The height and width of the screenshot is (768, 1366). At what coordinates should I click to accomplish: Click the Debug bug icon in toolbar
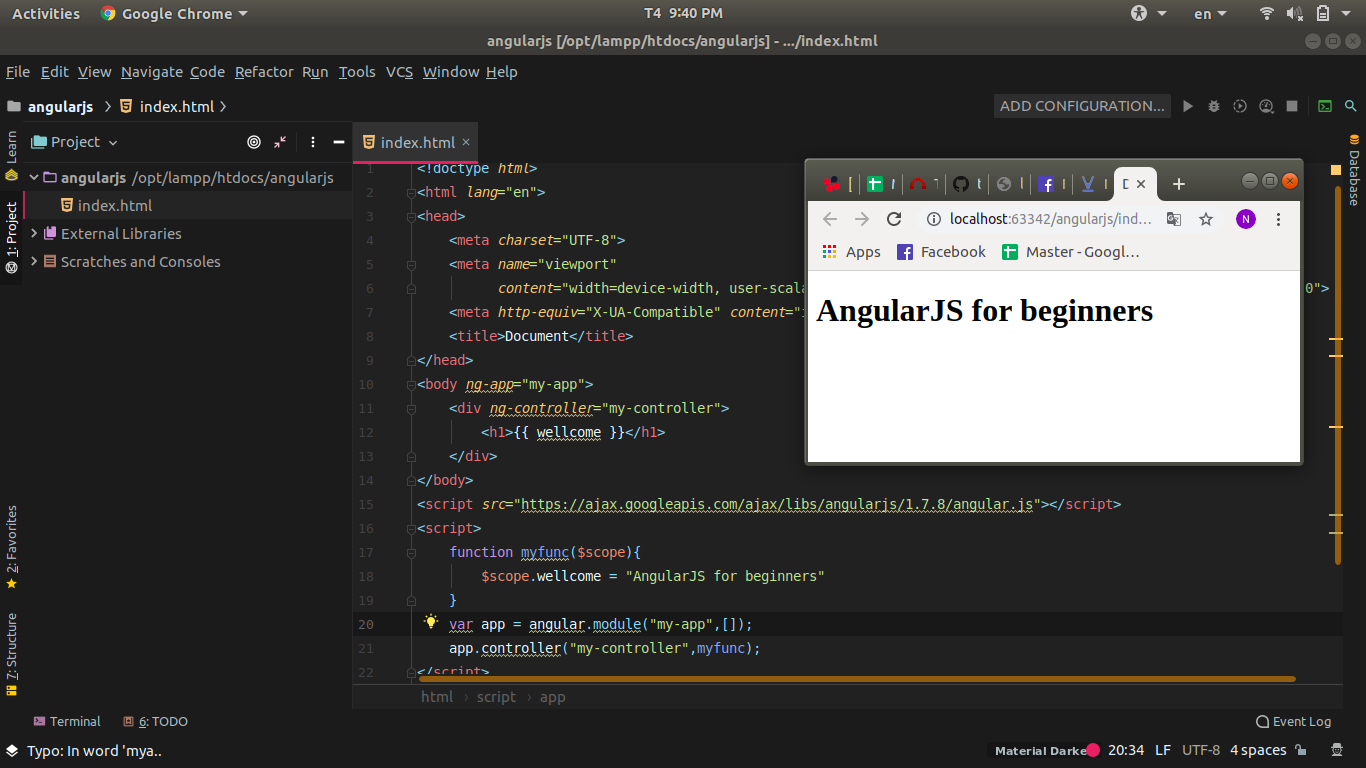pyautogui.click(x=1214, y=106)
